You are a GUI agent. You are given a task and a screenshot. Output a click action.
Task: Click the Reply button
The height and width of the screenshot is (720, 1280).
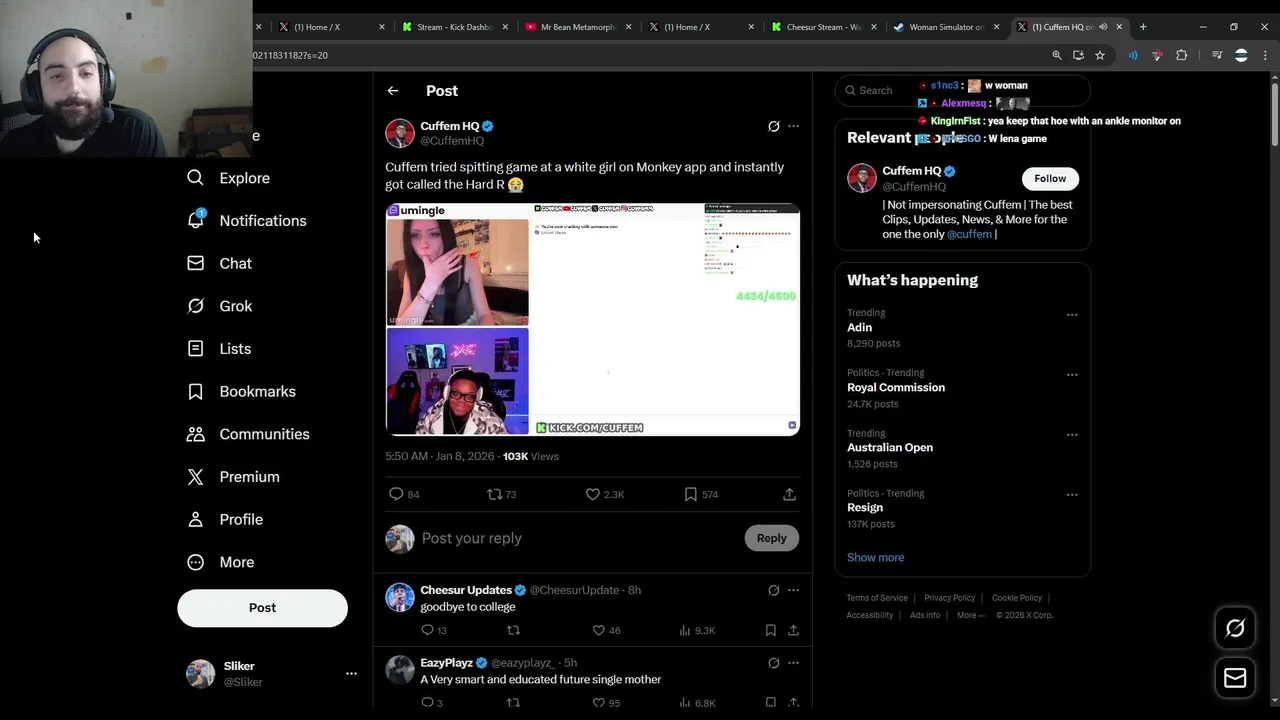(x=771, y=538)
